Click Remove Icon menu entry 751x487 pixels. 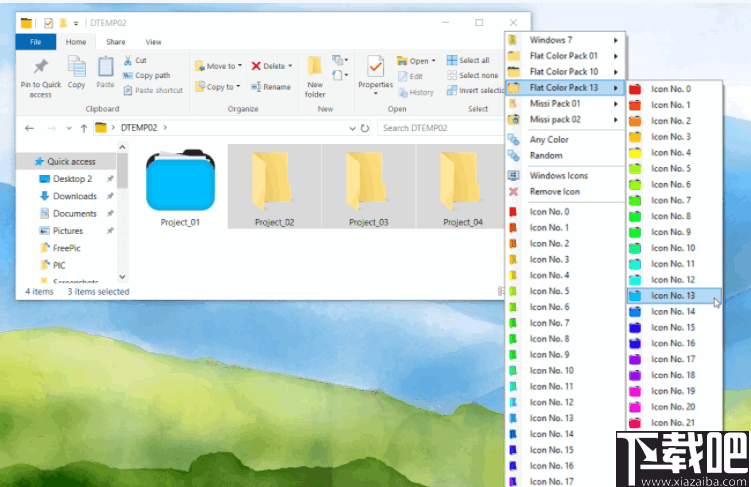(x=565, y=191)
